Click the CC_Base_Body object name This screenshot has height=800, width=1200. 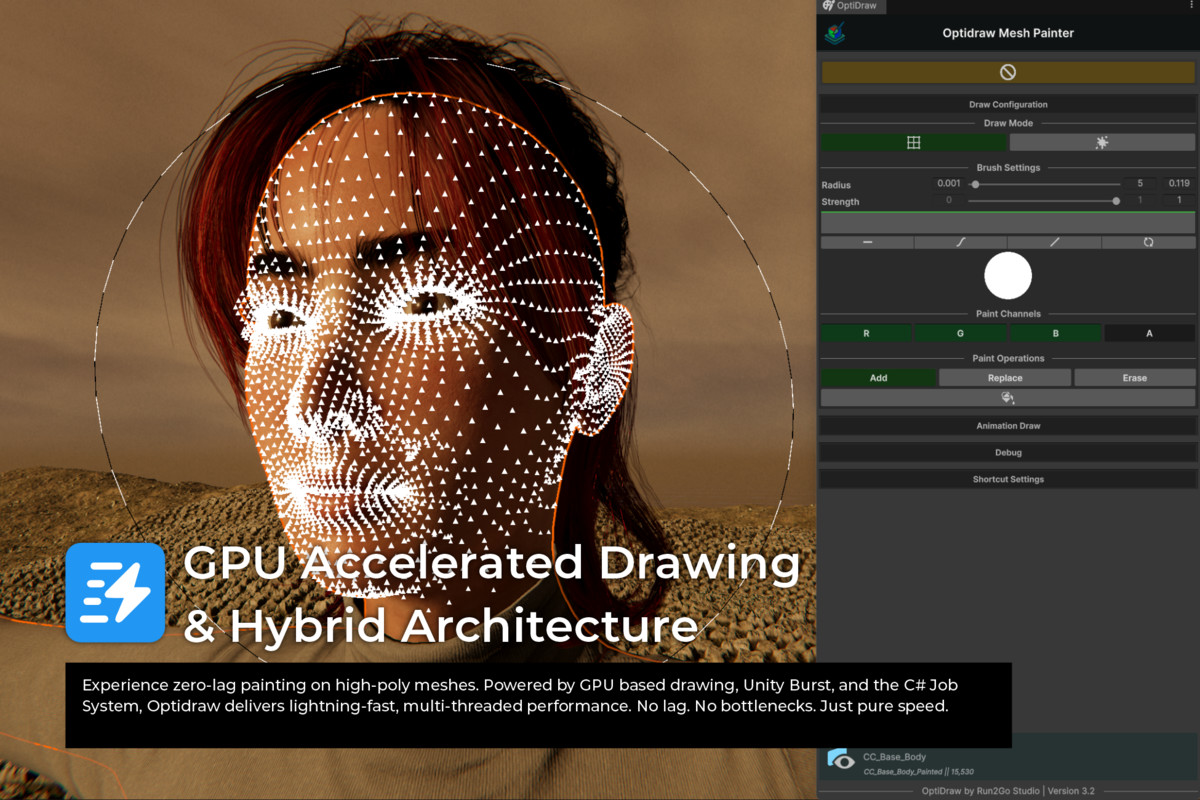click(894, 757)
